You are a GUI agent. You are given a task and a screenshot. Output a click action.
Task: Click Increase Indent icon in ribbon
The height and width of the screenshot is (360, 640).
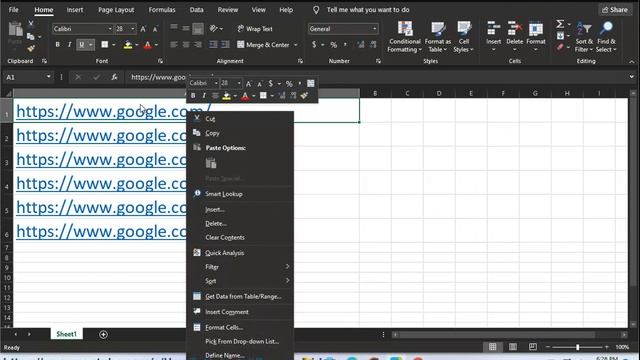[x=225, y=44]
